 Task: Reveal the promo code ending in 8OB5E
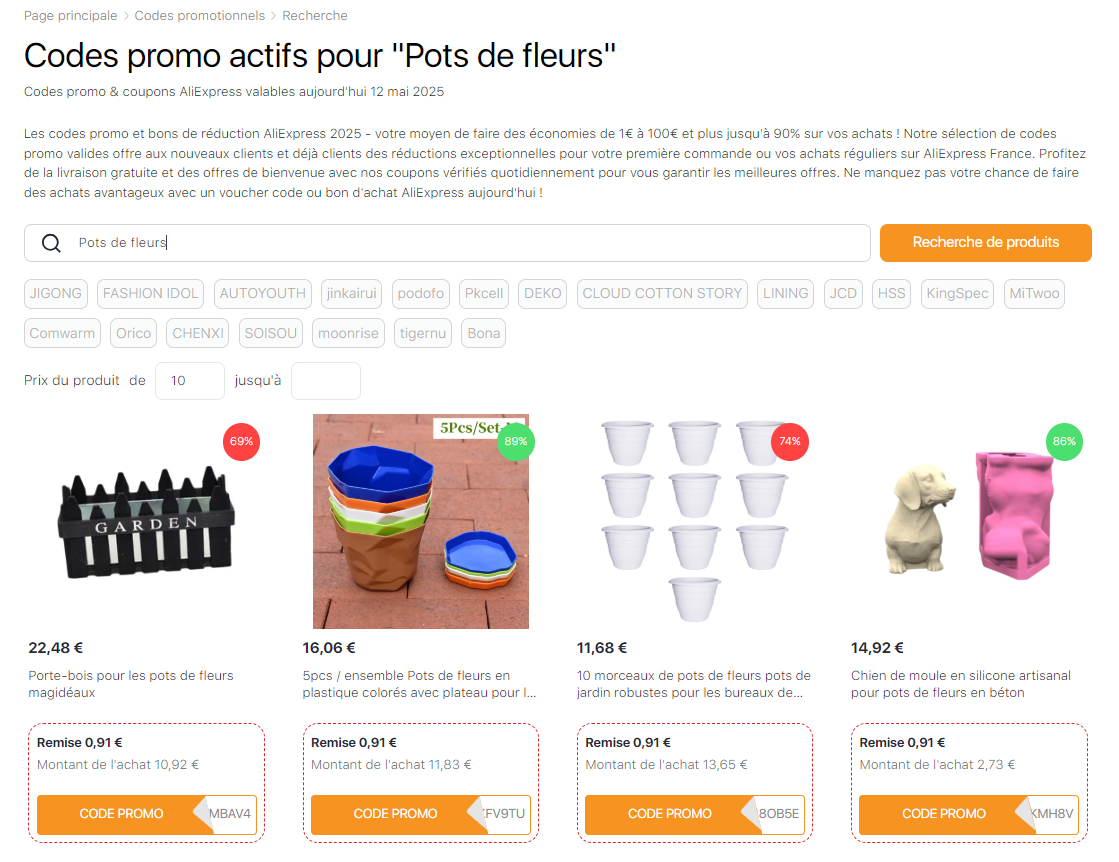694,814
